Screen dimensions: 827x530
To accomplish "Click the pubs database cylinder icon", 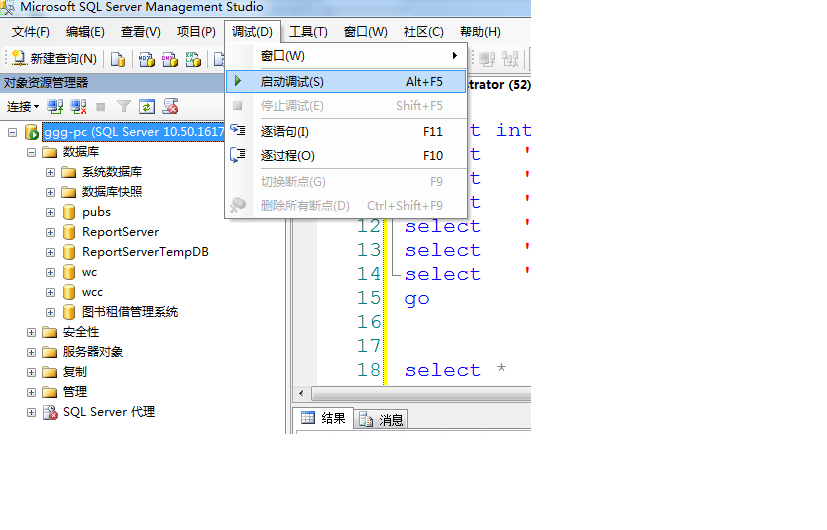I will click(x=69, y=212).
